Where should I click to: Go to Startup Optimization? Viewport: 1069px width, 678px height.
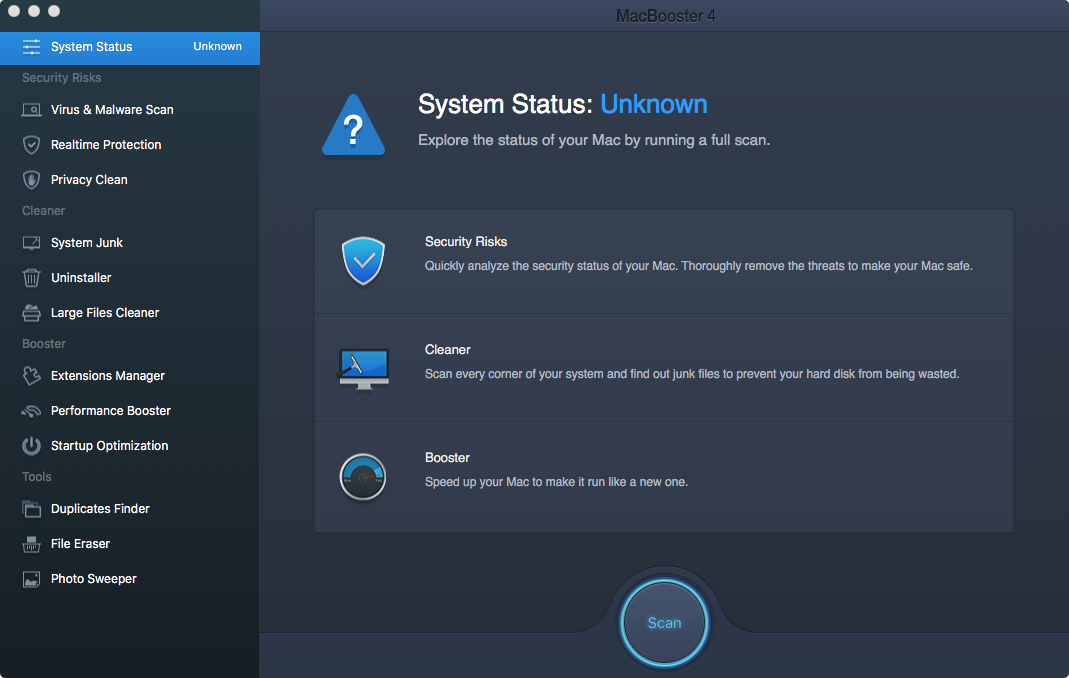pos(130,446)
